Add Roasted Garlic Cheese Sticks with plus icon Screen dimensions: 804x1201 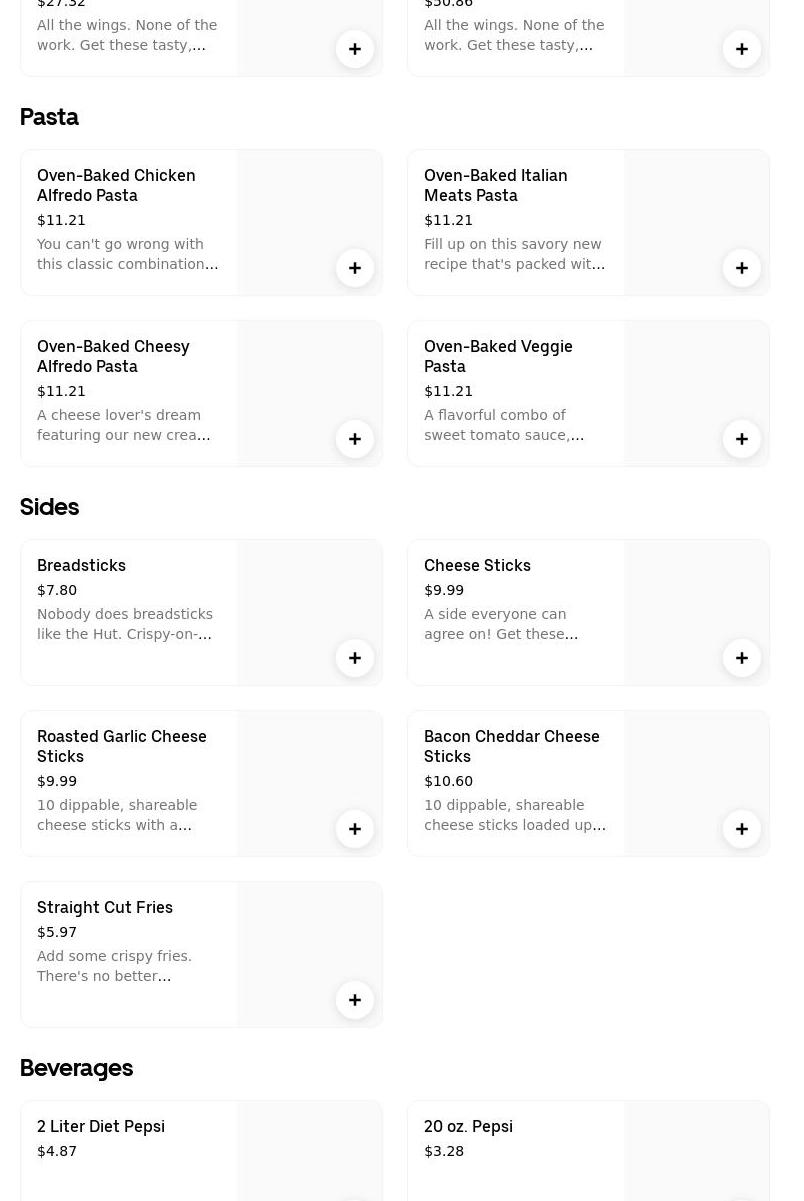(x=355, y=829)
